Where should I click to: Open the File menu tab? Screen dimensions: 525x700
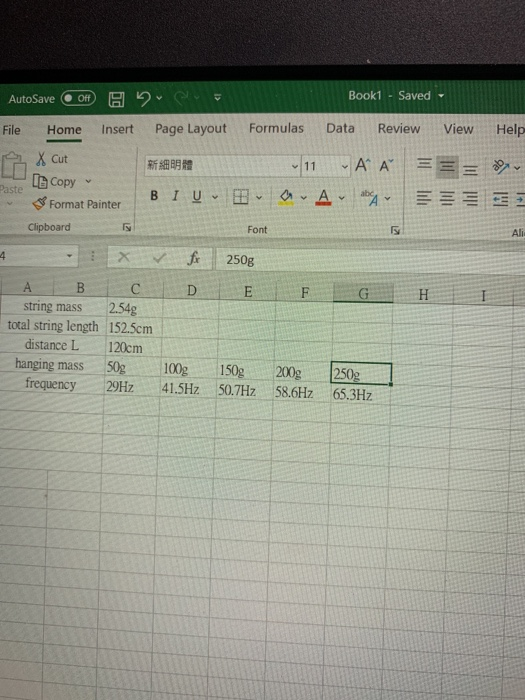[11, 130]
